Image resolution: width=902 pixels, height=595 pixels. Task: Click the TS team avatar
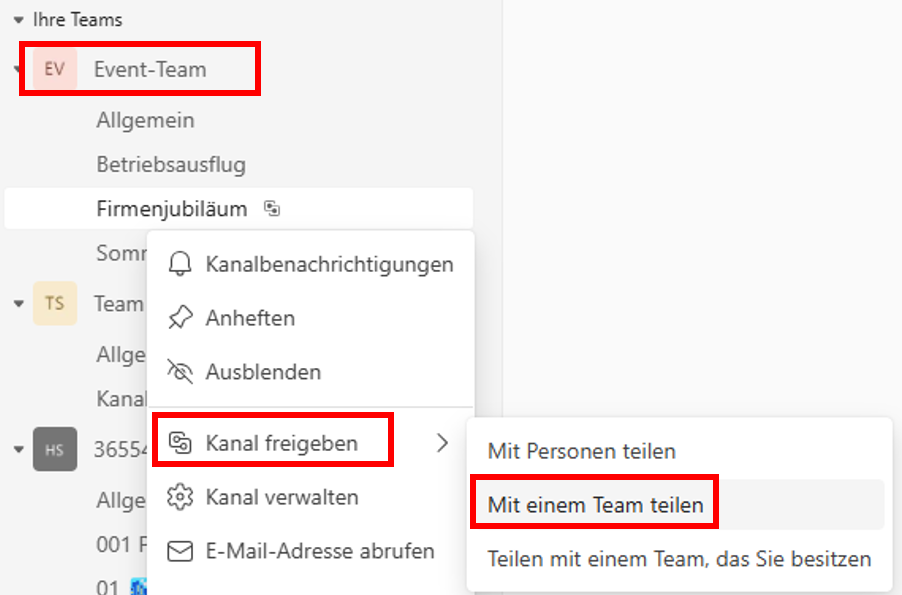(x=55, y=303)
